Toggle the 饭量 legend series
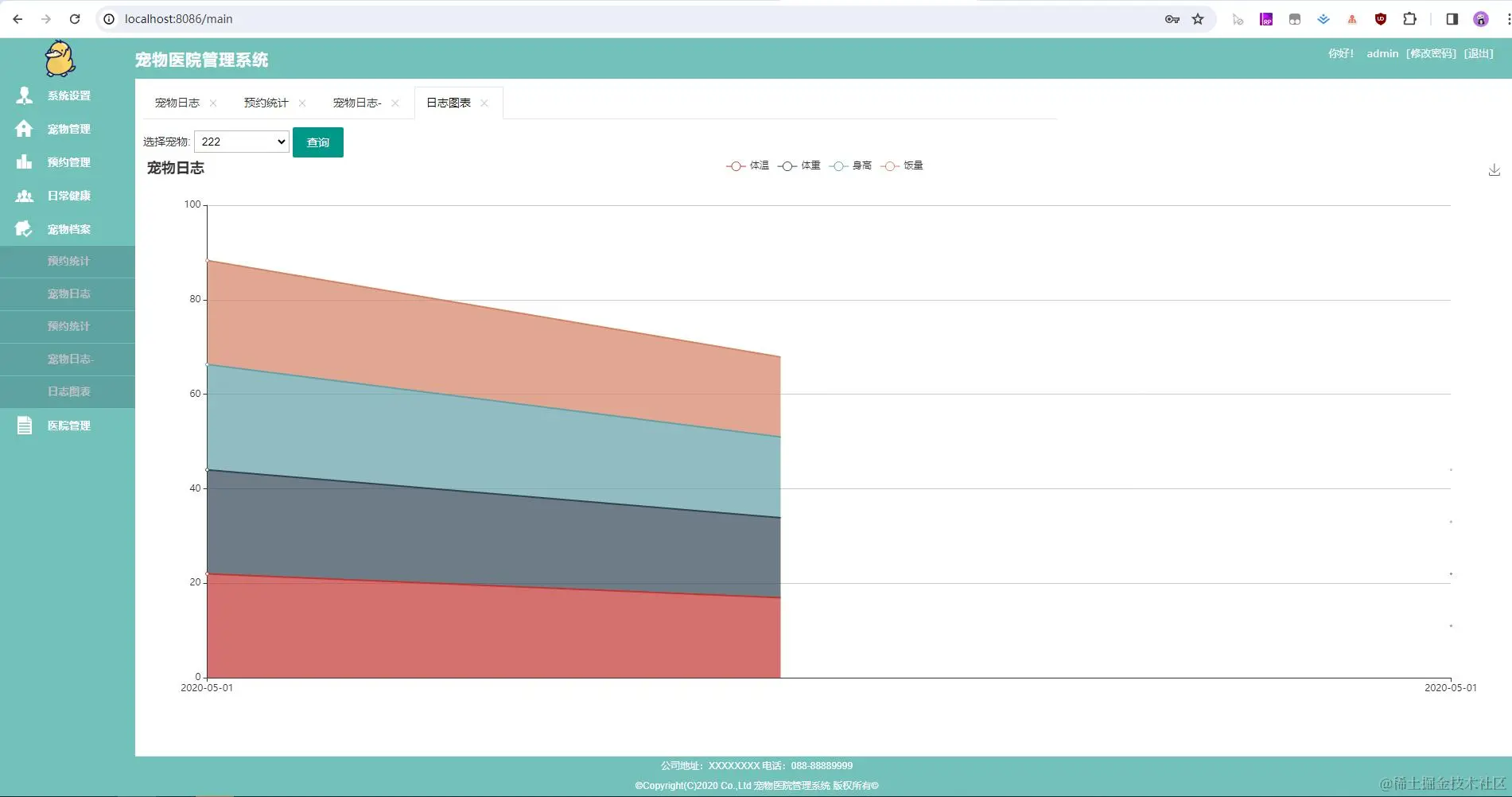This screenshot has height=797, width=1512. tap(902, 165)
